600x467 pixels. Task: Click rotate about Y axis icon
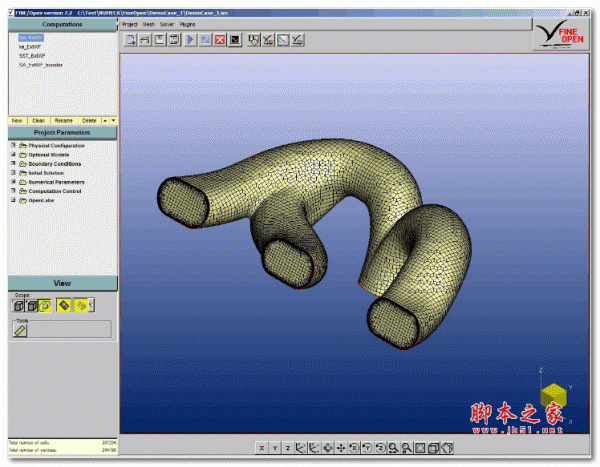[367, 447]
